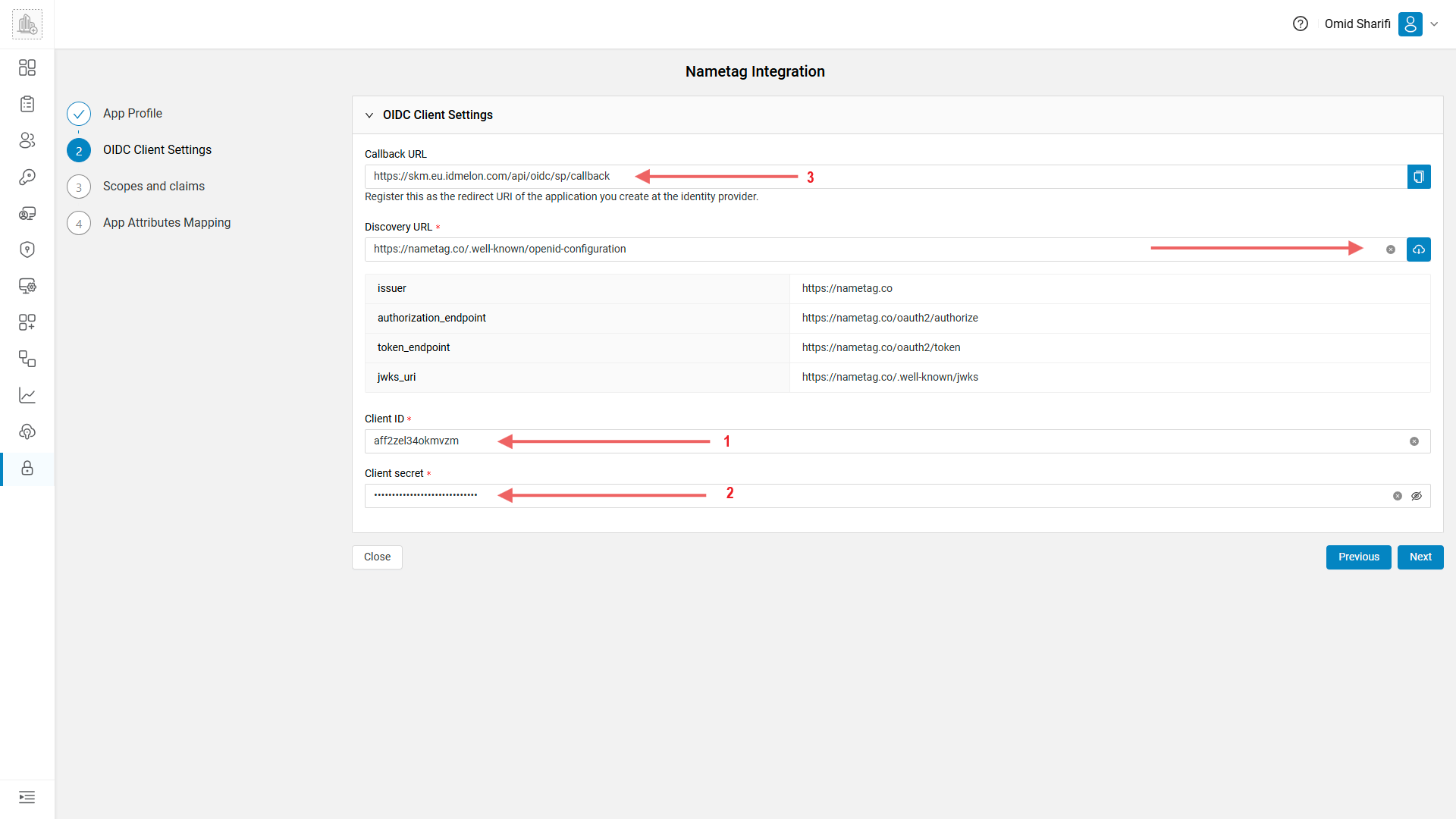Click the Callback URL field
1456x819 pixels.
point(886,177)
